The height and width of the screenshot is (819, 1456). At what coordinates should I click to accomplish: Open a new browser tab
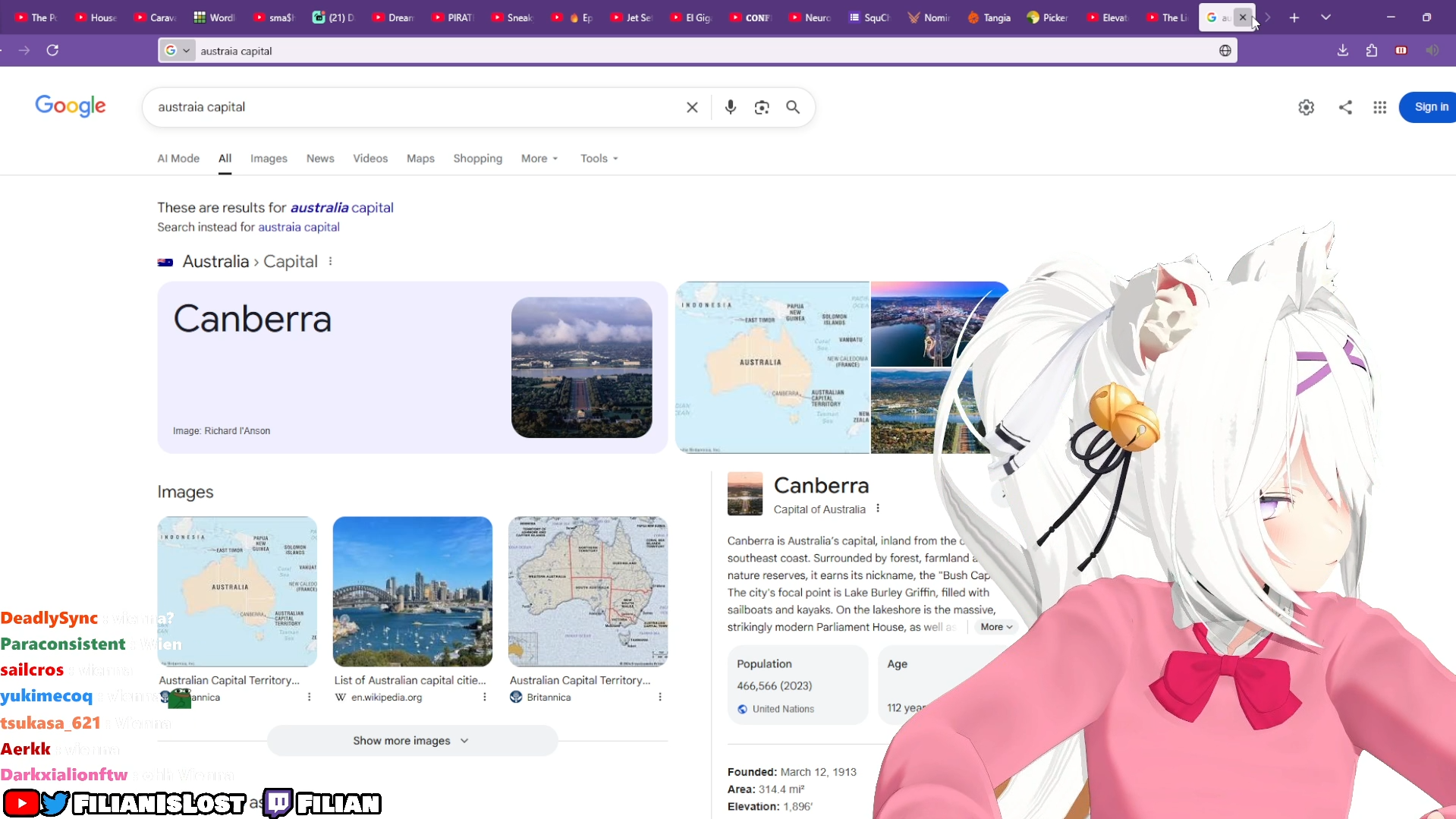(1294, 17)
